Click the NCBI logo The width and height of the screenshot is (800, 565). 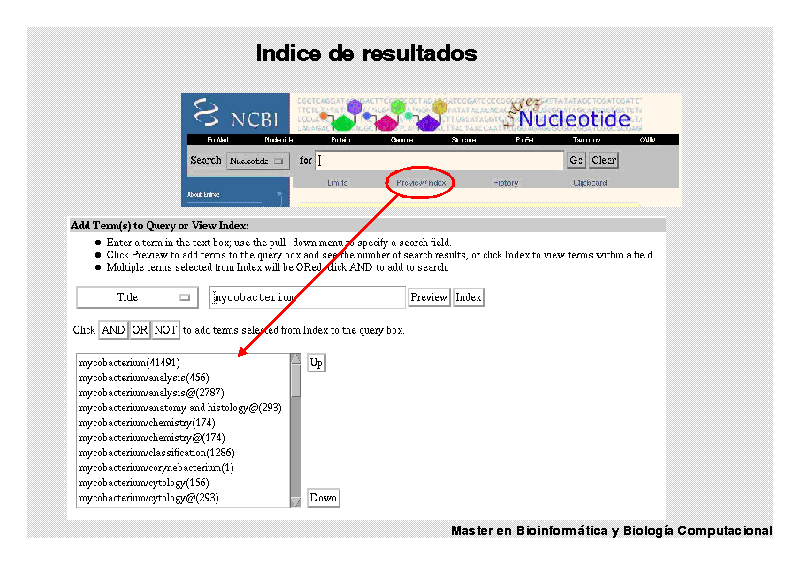[236, 113]
